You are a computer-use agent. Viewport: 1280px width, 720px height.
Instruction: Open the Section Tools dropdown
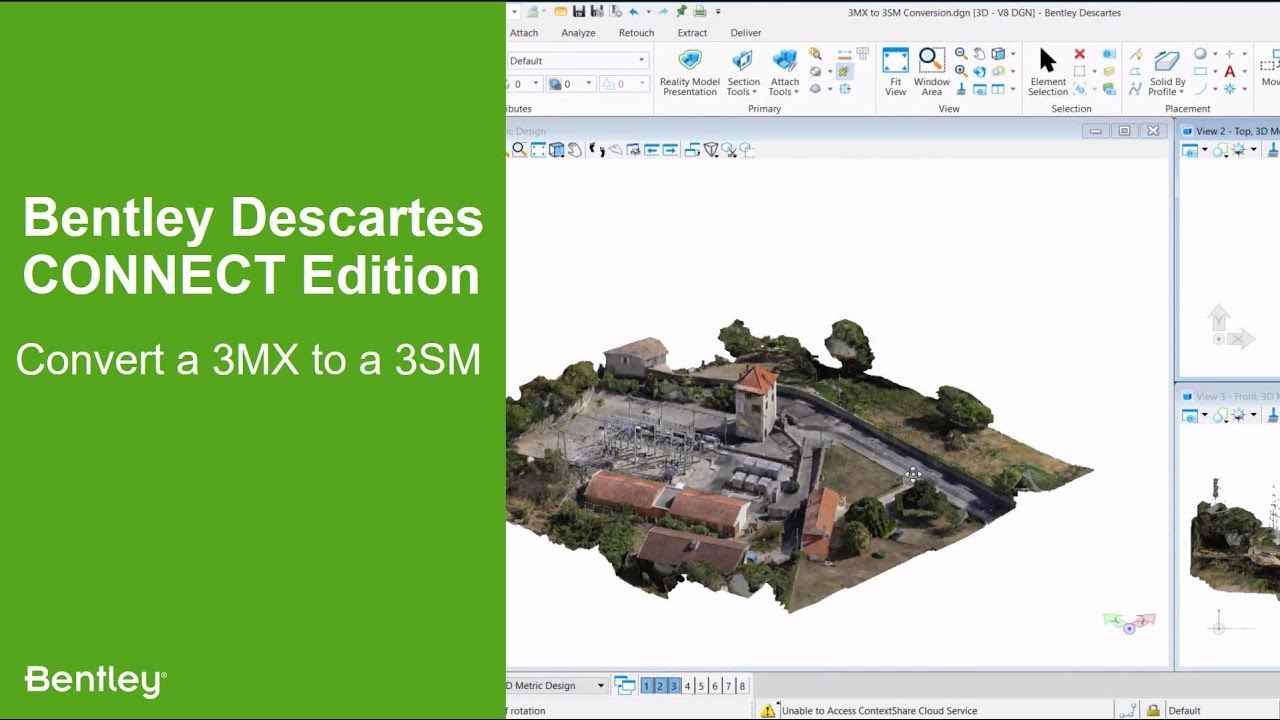[743, 72]
